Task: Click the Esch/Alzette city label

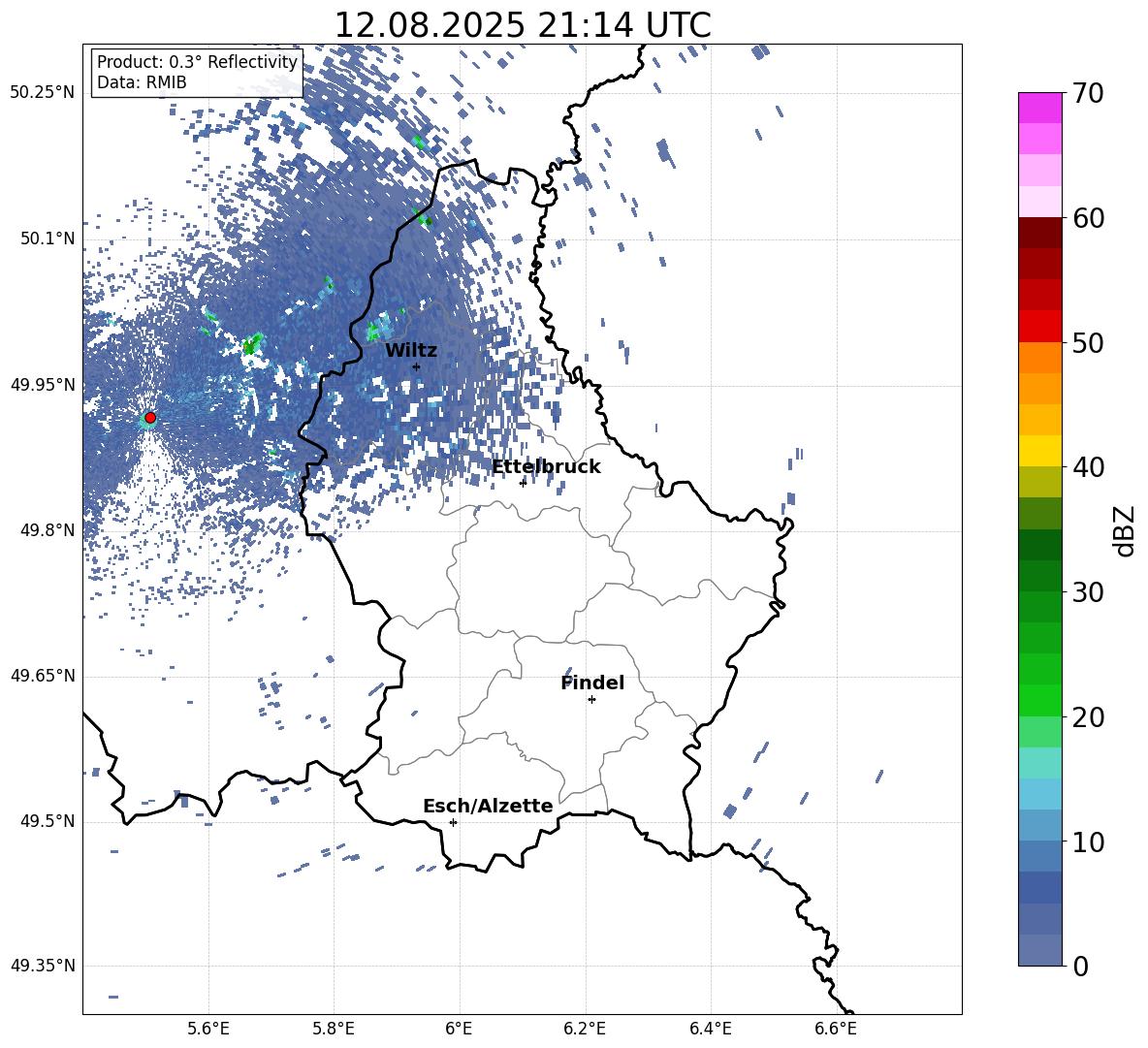Action: [x=488, y=806]
